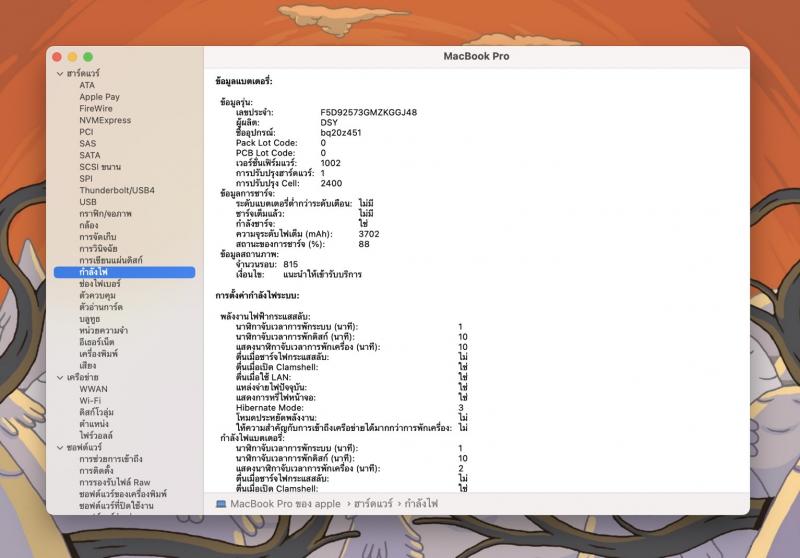Screen dimensions: 800x558
Task: Open the SATA hardware entry
Action: (x=89, y=156)
